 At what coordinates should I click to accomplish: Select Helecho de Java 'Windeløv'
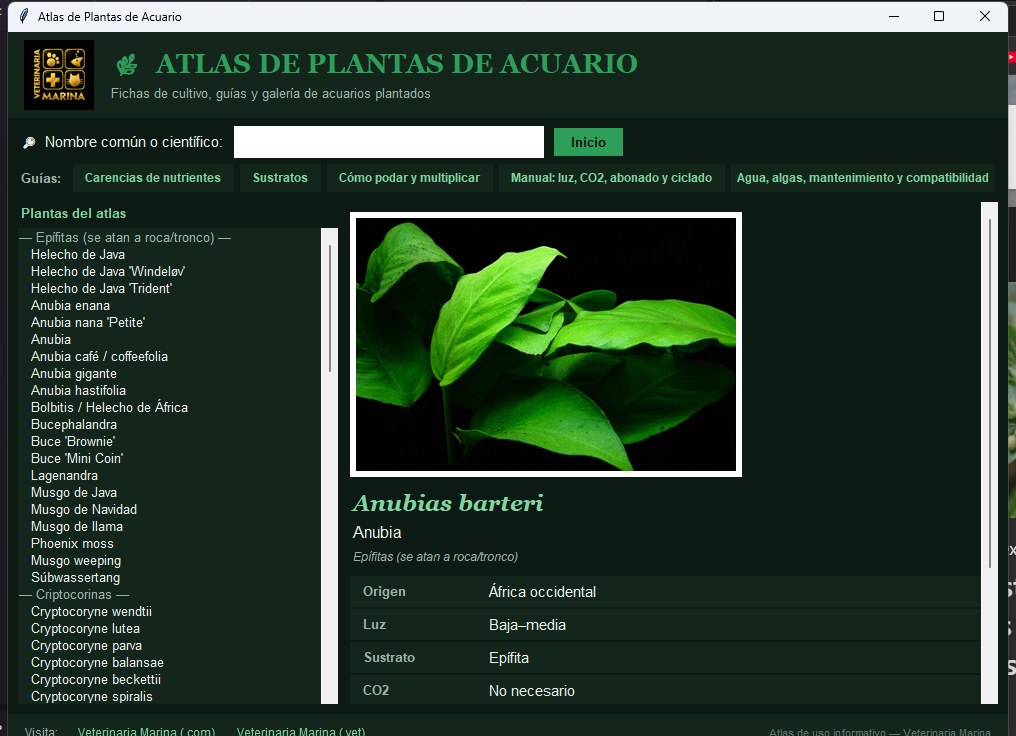point(108,271)
